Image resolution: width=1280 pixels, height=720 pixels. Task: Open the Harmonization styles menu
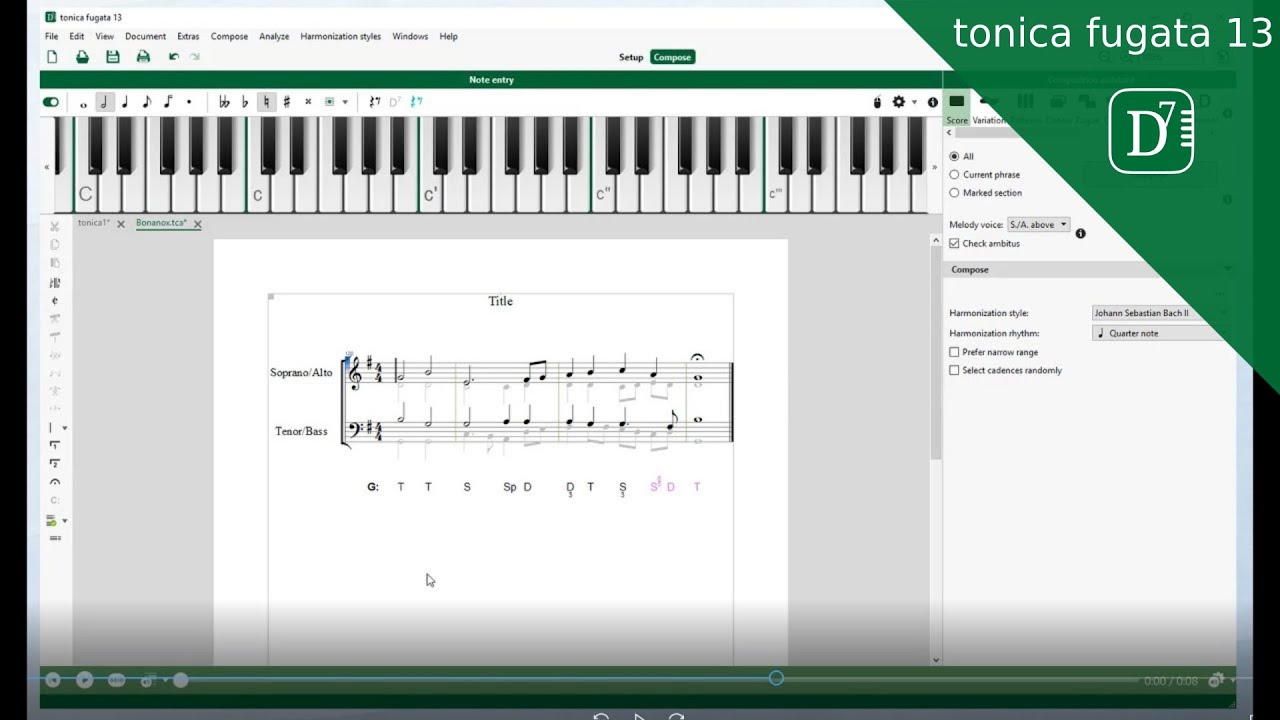coord(340,36)
